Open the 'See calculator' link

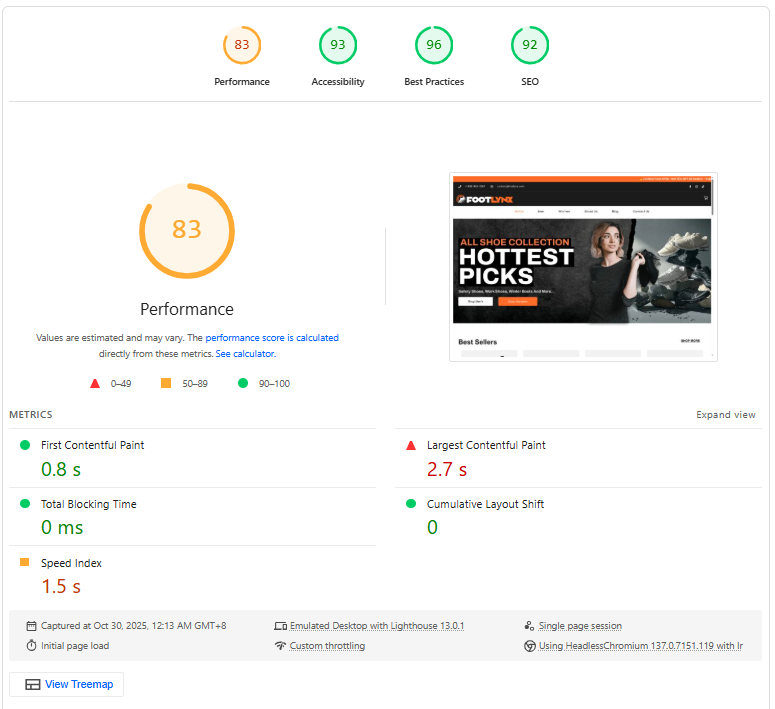point(245,354)
